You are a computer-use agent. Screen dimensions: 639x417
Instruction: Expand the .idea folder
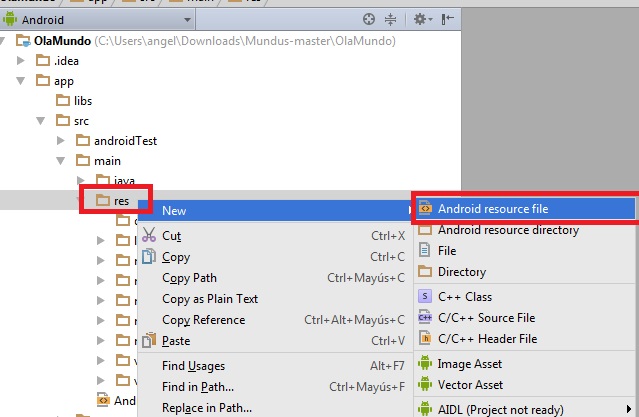point(20,61)
